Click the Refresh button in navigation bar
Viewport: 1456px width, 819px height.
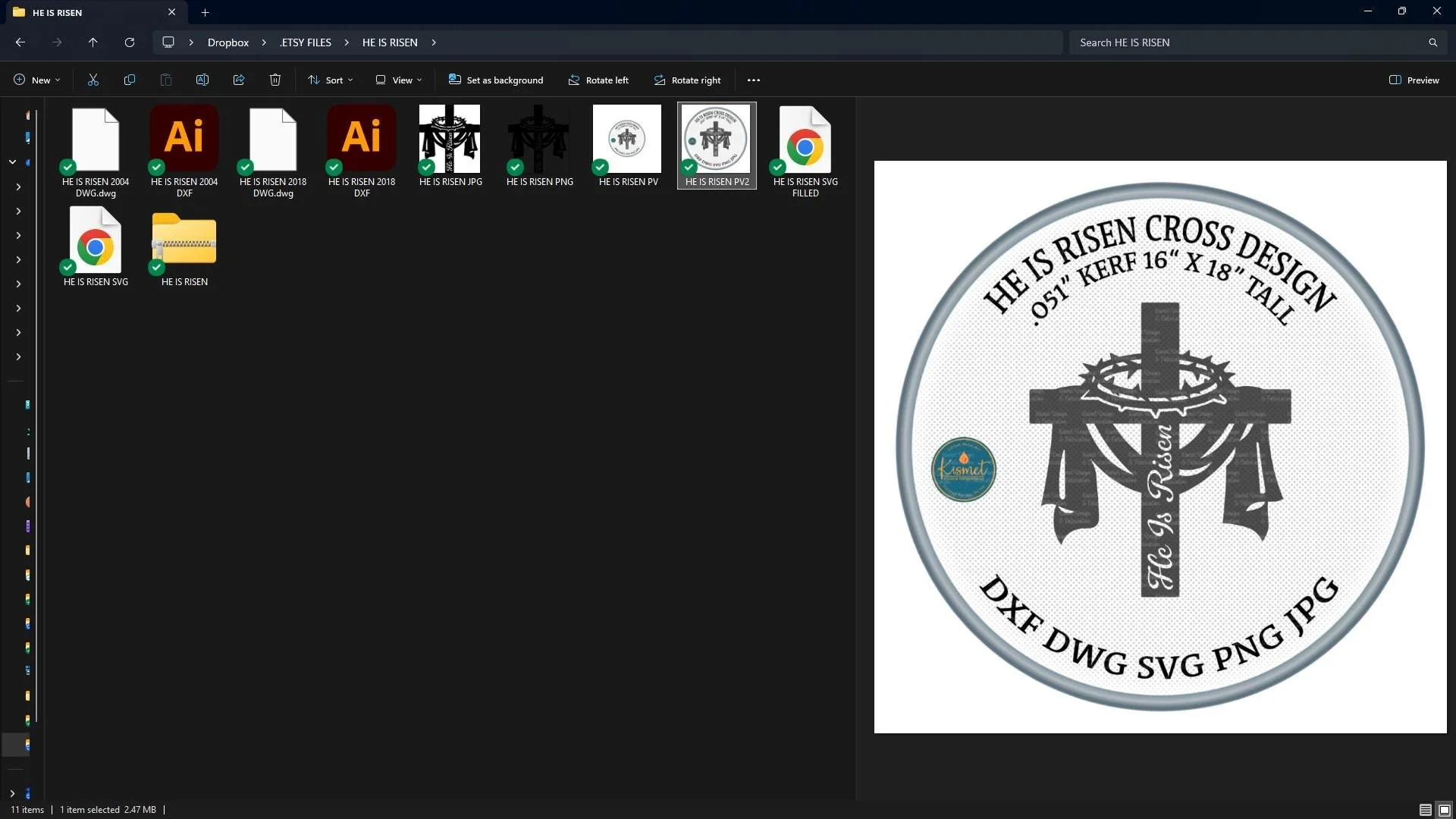click(x=130, y=42)
